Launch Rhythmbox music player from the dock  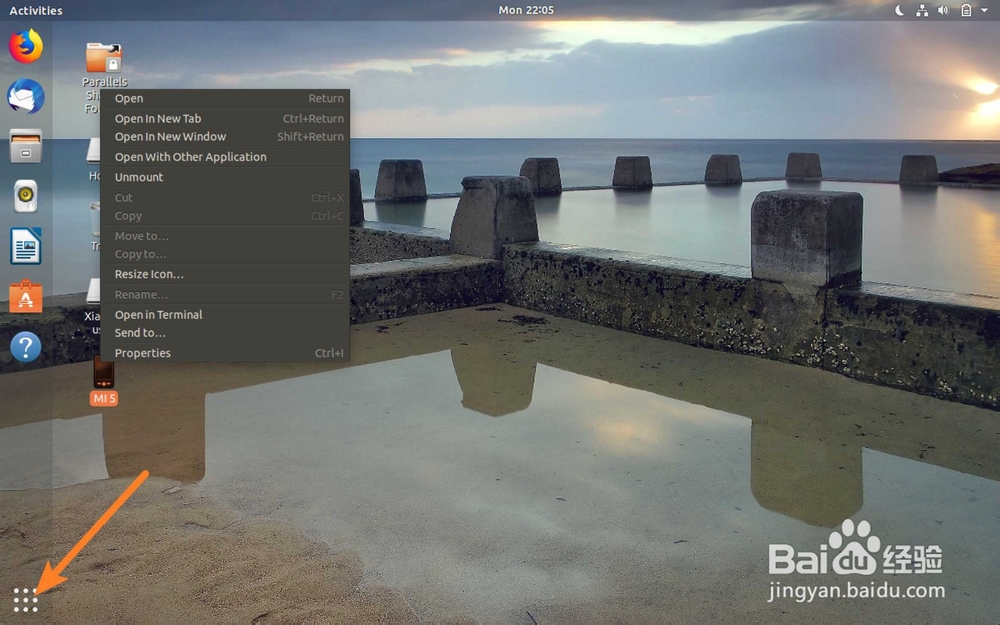coord(25,197)
